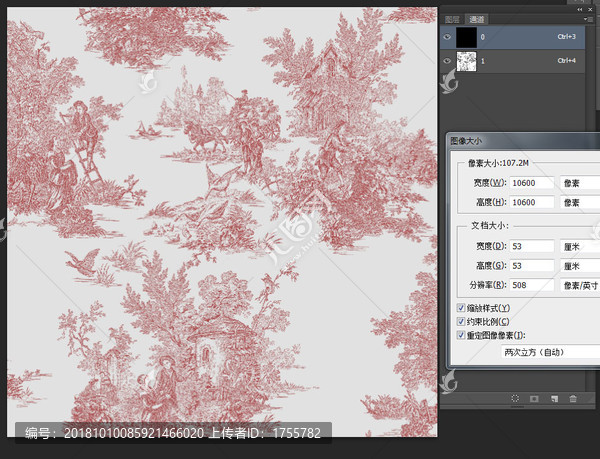Collapse the panel with double-arrow icon

tap(580, 10)
